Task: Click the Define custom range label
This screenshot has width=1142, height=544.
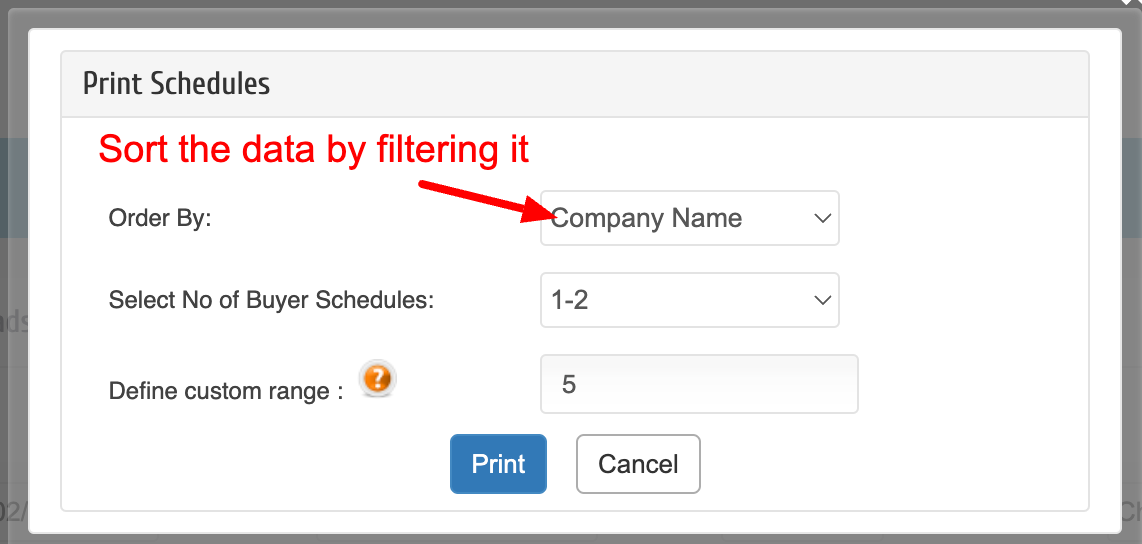Action: 226,391
